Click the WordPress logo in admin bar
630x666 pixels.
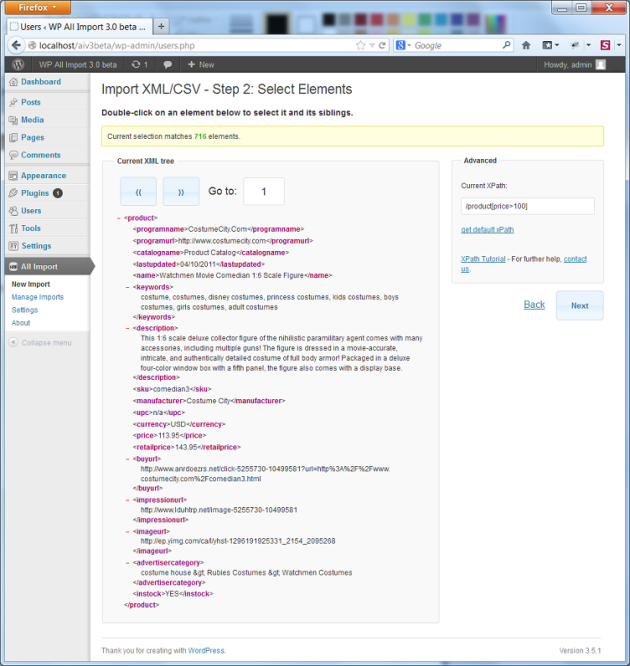pyautogui.click(x=18, y=65)
